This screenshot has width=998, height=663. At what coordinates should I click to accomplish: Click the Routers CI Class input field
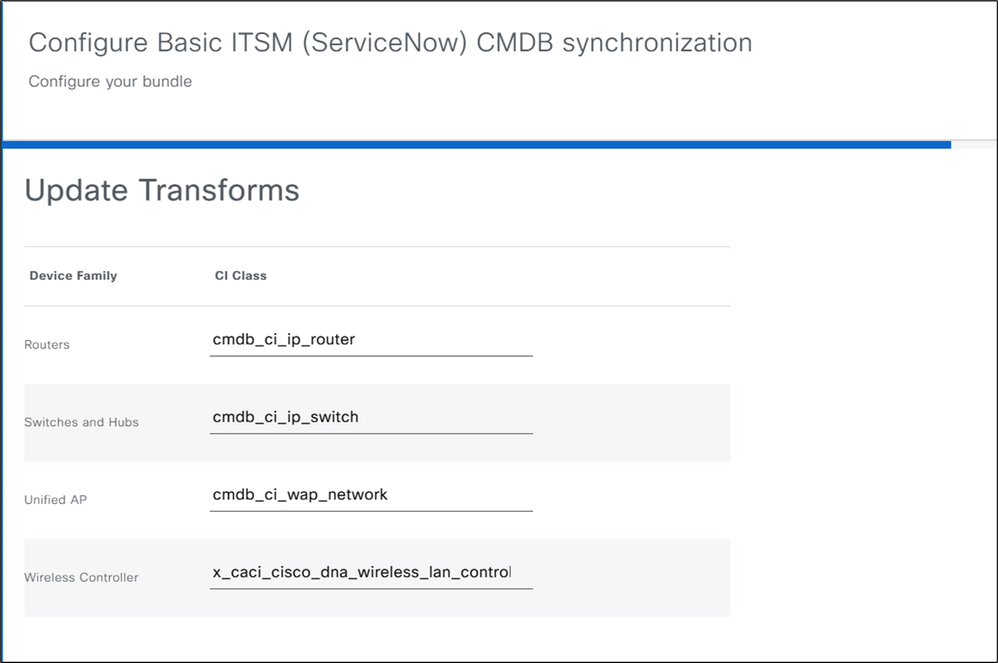(x=370, y=340)
